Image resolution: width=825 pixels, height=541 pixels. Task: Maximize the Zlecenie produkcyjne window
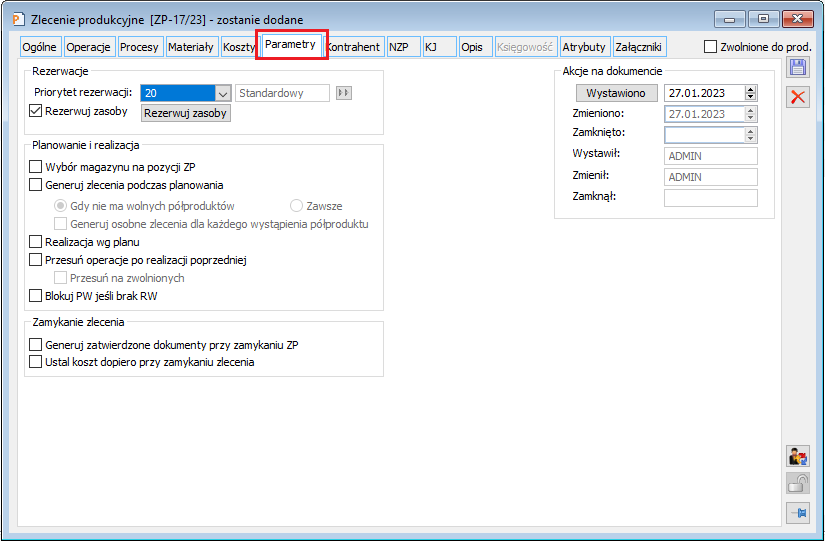[x=763, y=19]
